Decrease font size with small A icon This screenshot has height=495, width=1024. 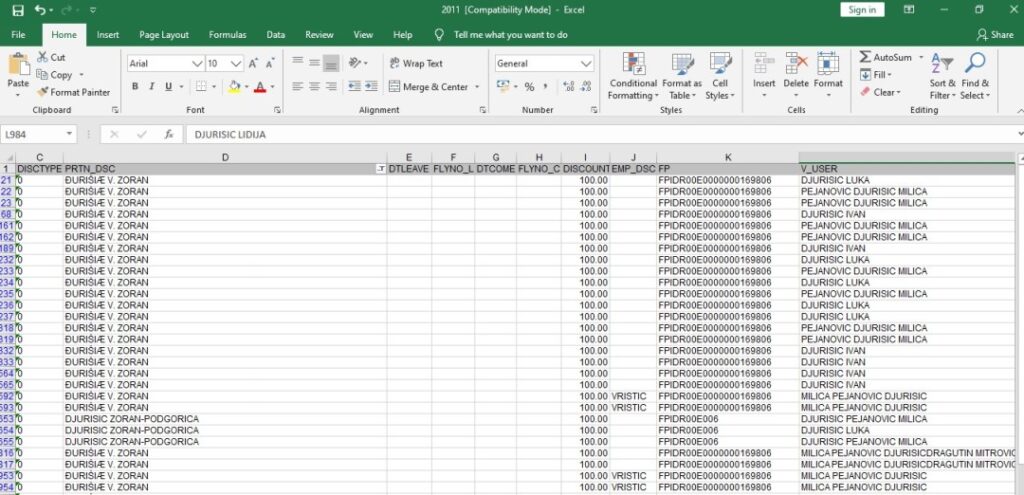click(x=268, y=63)
